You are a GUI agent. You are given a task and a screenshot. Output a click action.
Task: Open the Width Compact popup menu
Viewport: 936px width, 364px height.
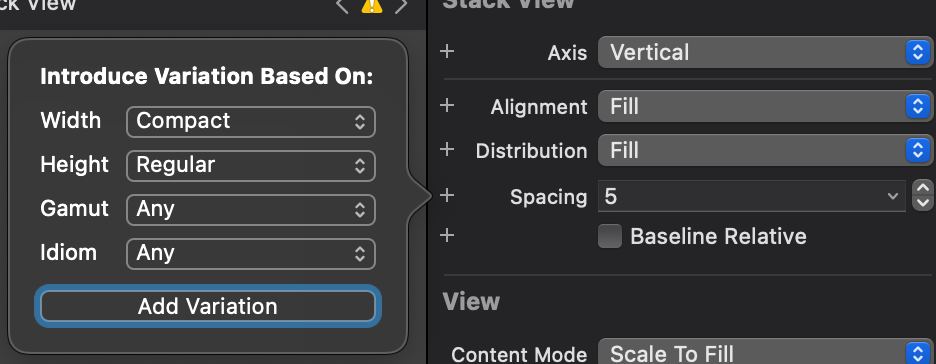coord(251,122)
